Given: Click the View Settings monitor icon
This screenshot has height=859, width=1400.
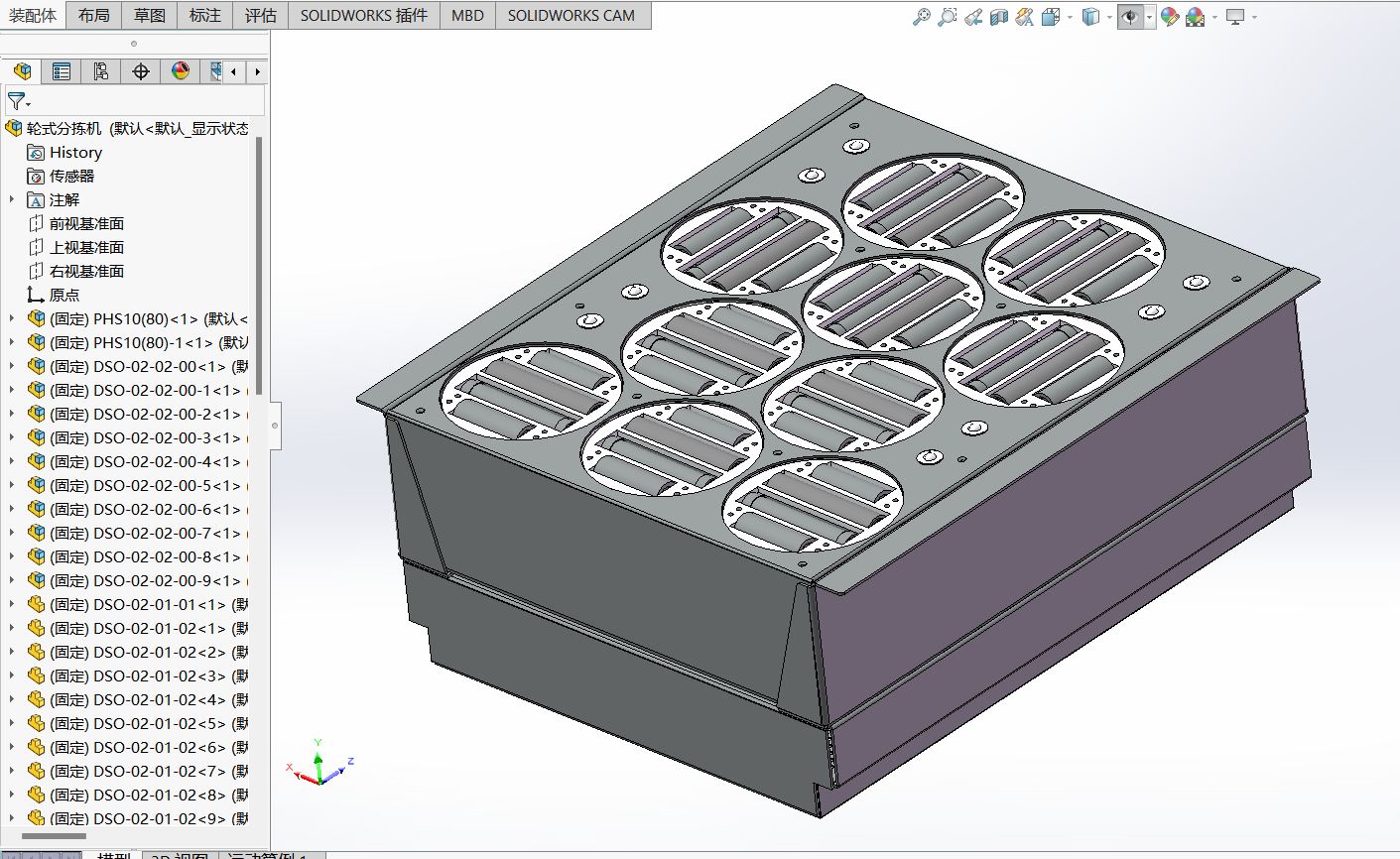Looking at the screenshot, I should [1235, 17].
